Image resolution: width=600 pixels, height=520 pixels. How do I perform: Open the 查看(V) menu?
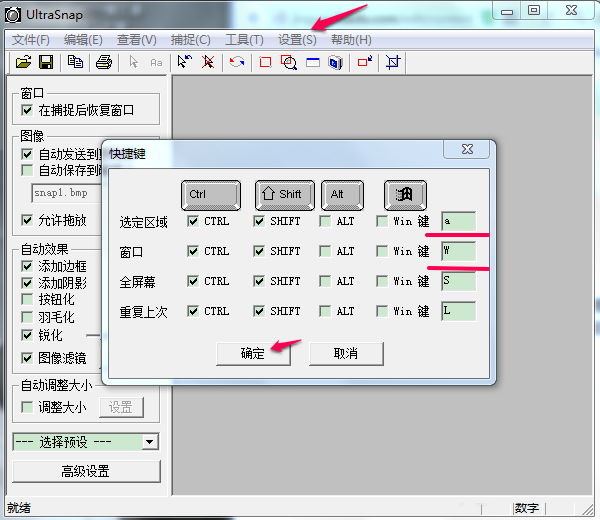pos(137,40)
